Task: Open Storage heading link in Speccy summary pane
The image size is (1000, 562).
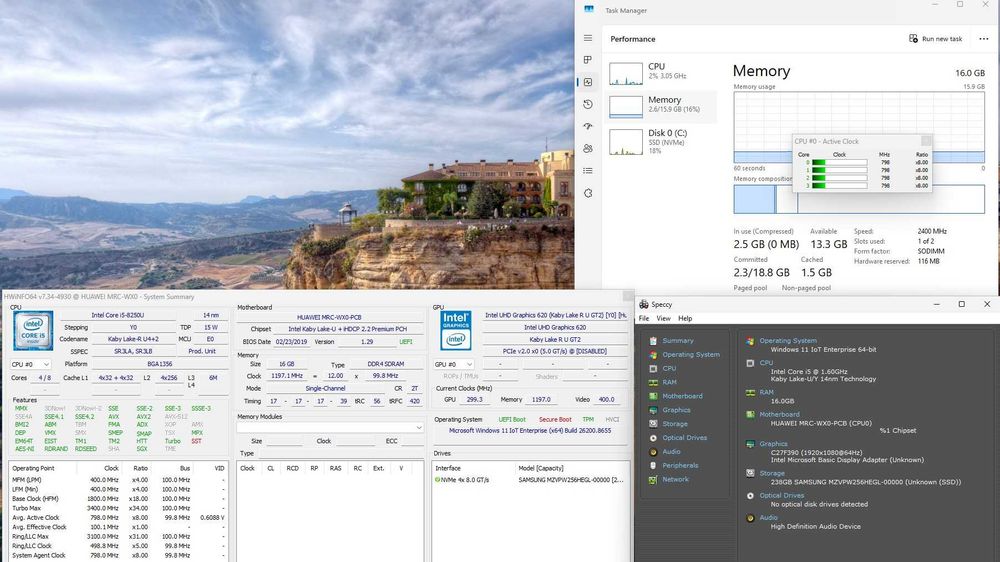Action: point(772,473)
